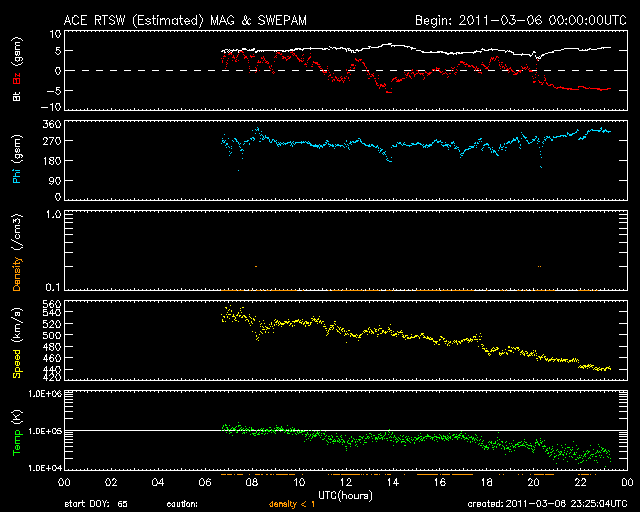The image size is (640, 512).
Task: Click the orange 'density < 1' legend text
Action: tap(292, 504)
